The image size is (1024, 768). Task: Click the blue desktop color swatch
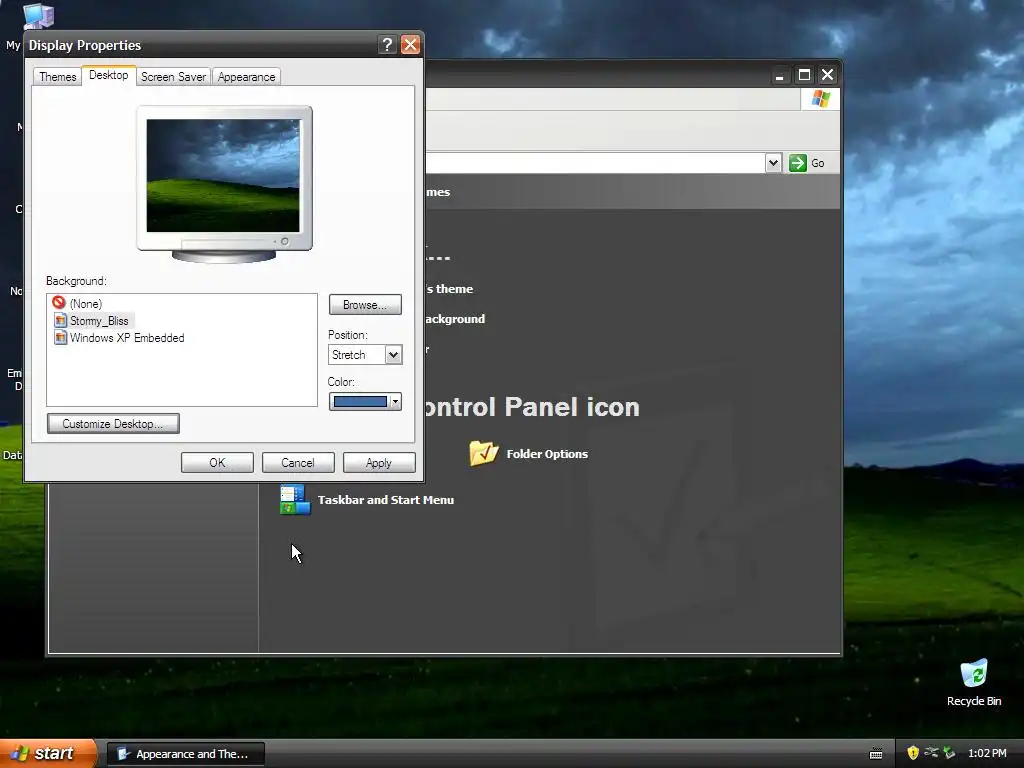pyautogui.click(x=360, y=402)
